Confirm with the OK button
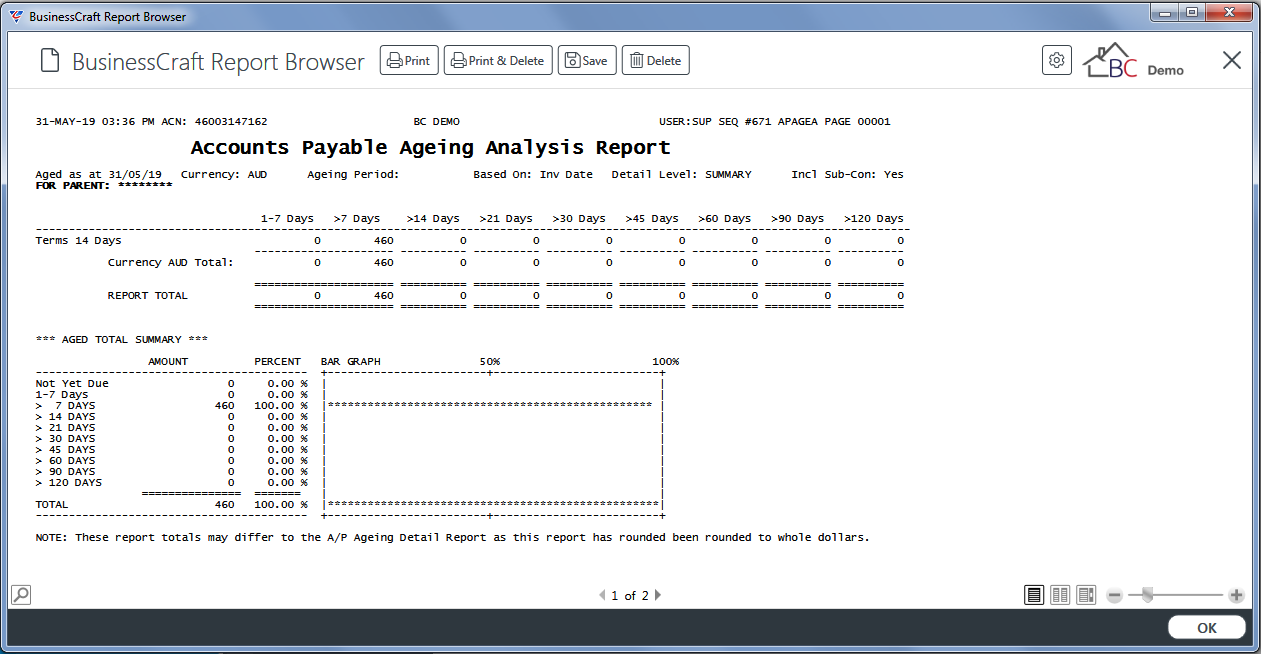Viewport: 1261px width, 654px height. (1207, 628)
